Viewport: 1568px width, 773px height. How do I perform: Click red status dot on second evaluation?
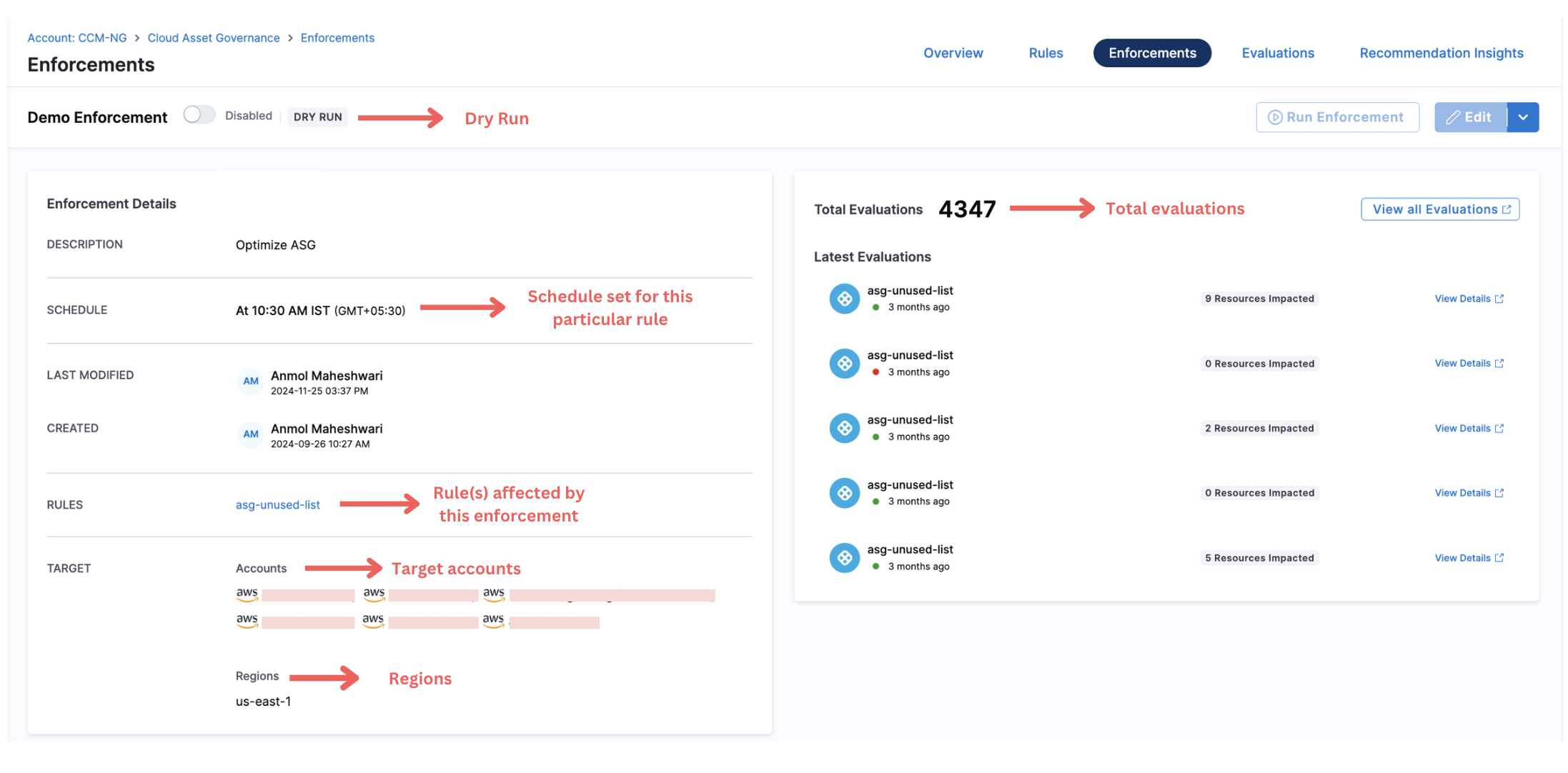tap(875, 372)
